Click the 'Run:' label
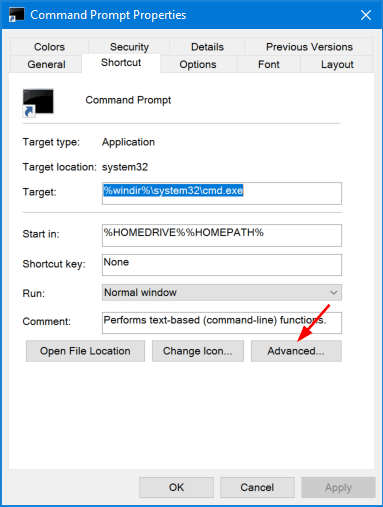This screenshot has height=507, width=383. 34,293
